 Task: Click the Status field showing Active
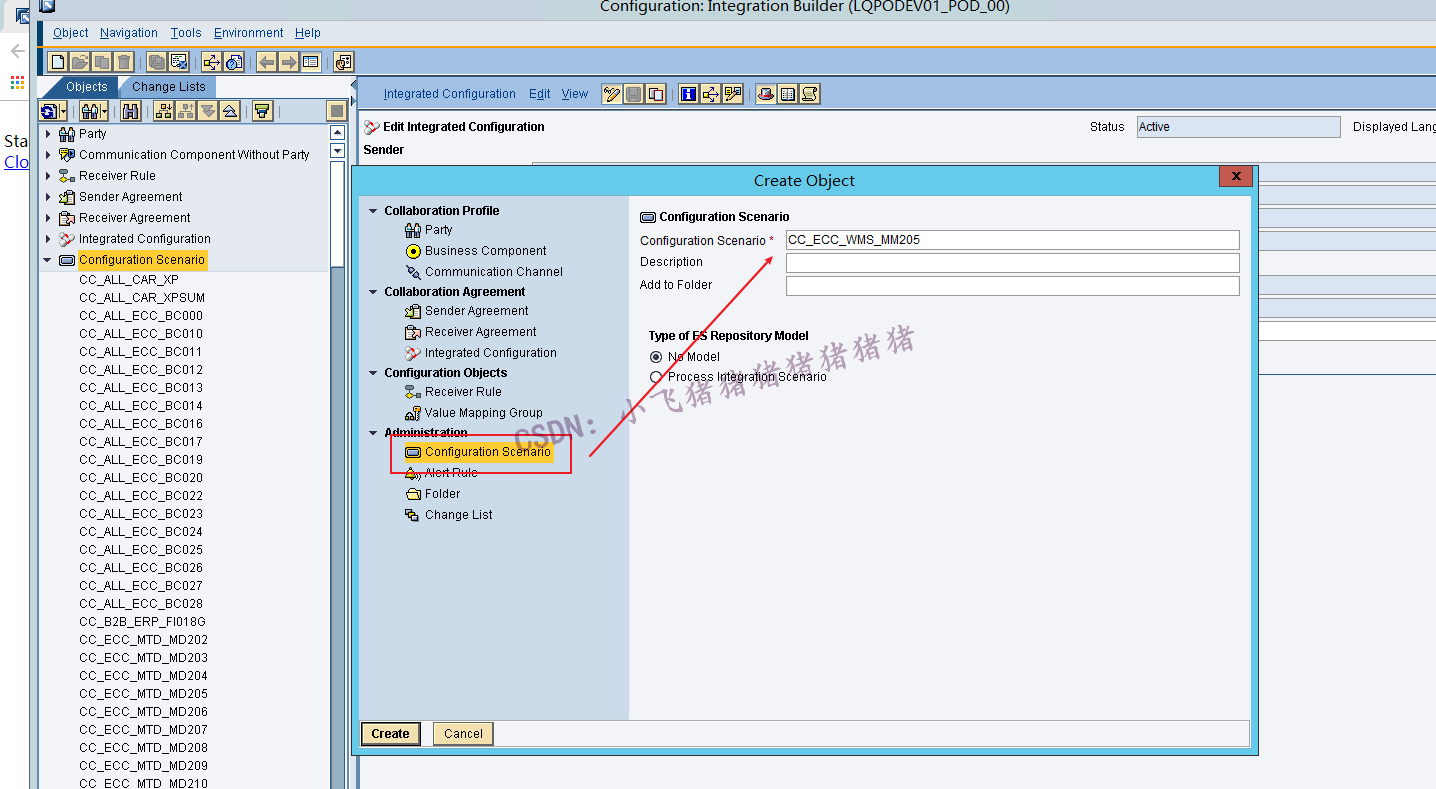[1238, 127]
